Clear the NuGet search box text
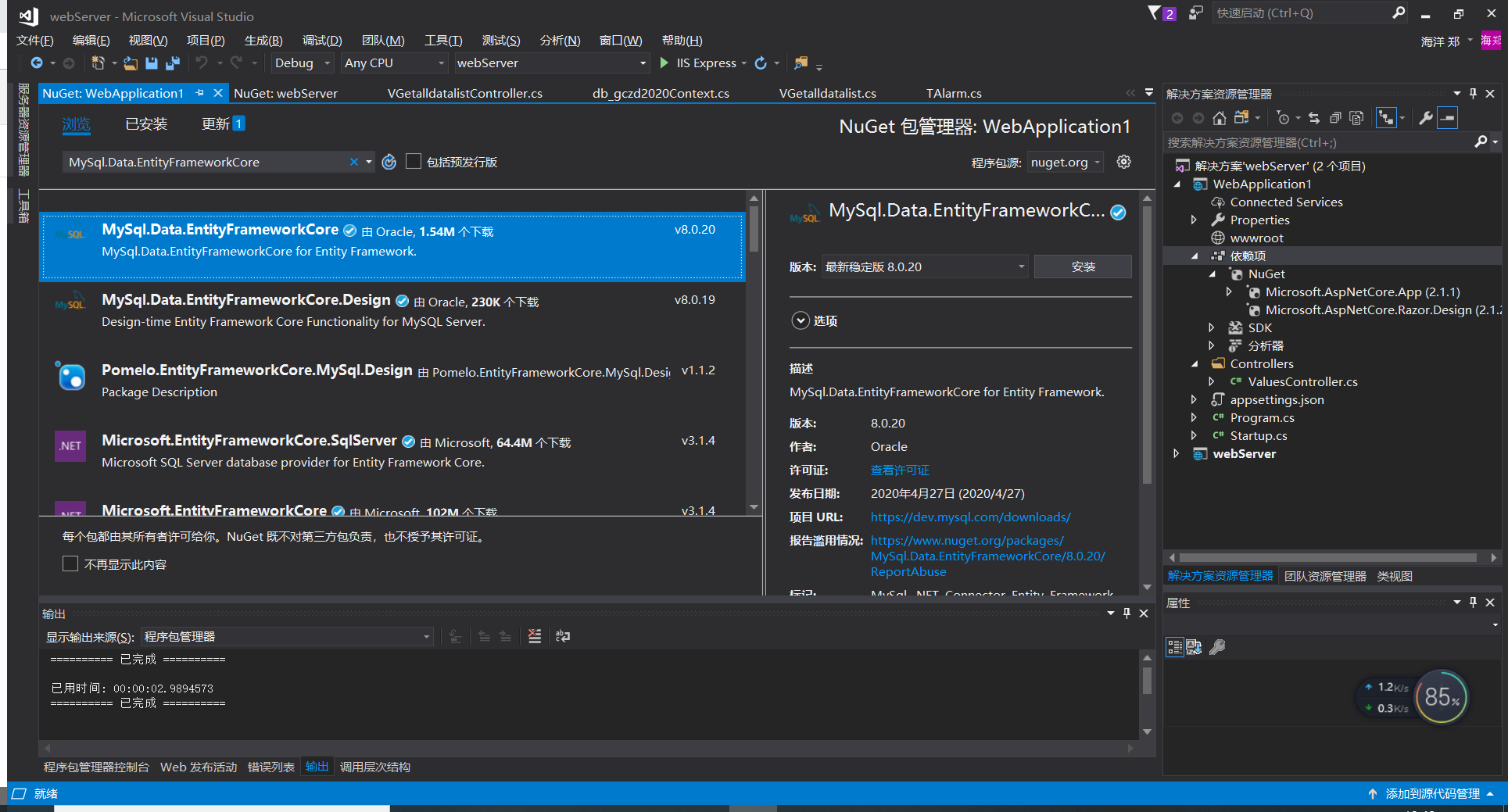 (x=354, y=162)
